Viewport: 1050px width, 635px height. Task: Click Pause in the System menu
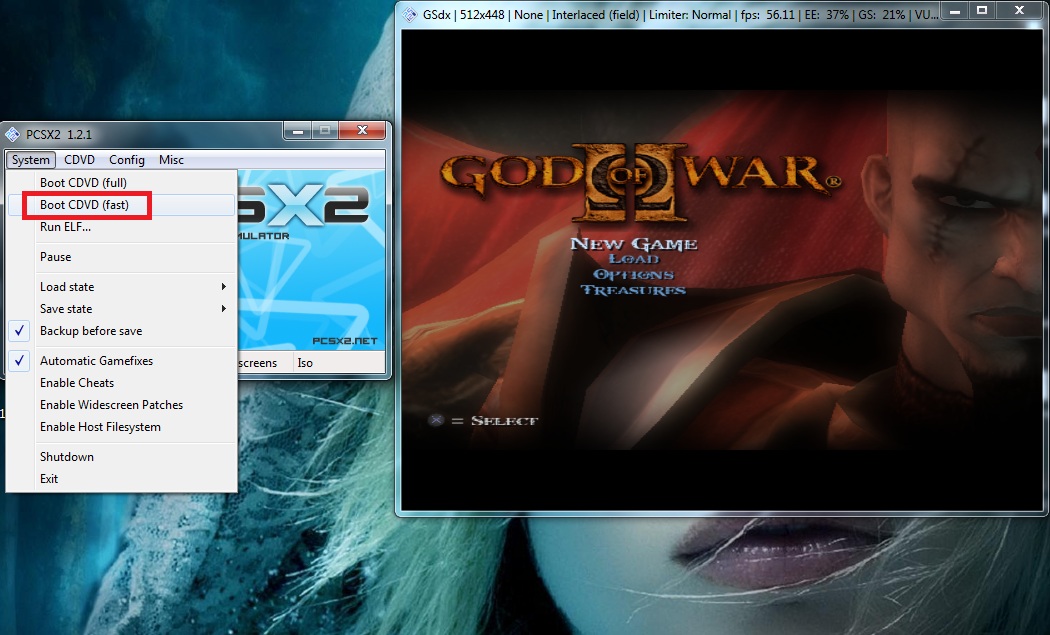click(x=55, y=257)
